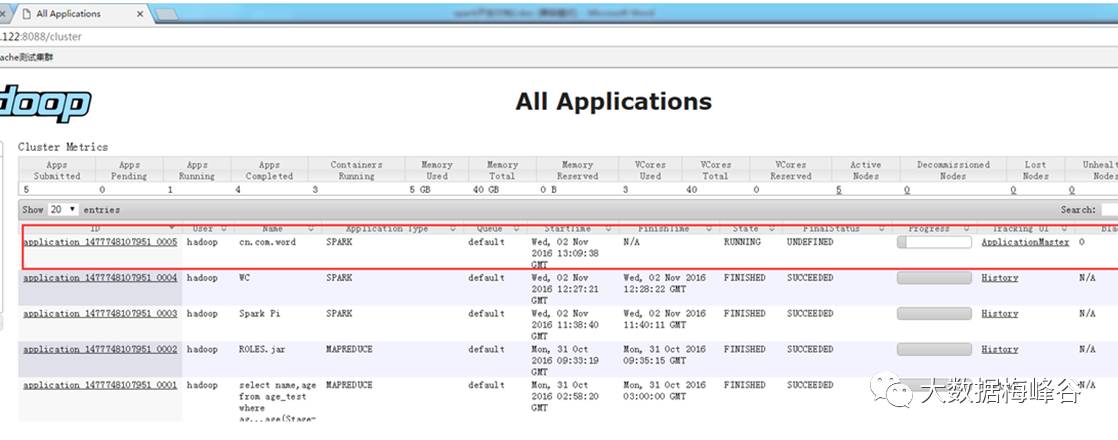Screen dimensions: 1118x440
Task: Open application_1477748107951_0002 link
Action: tap(100, 349)
